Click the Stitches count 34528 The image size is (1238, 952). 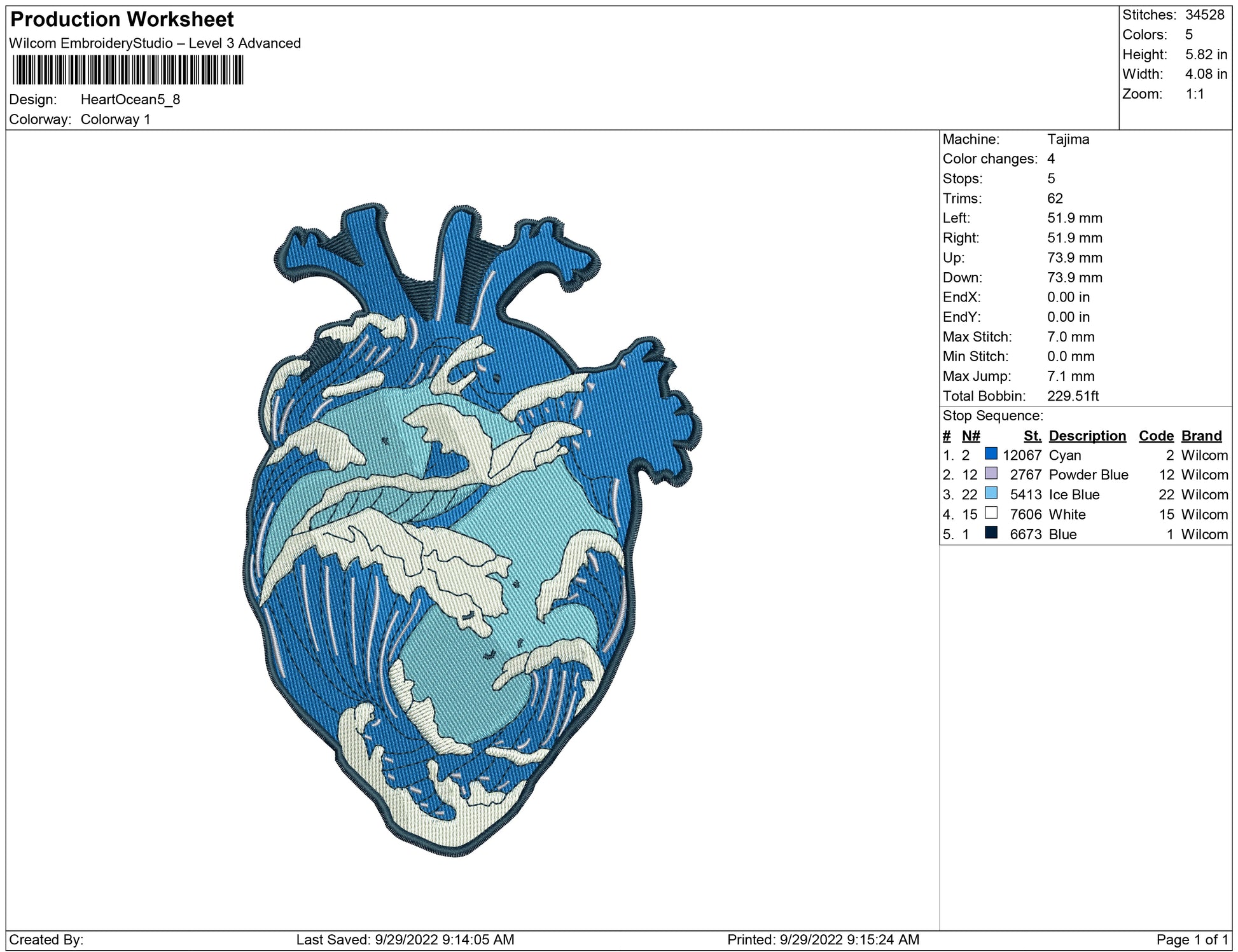[x=1204, y=15]
